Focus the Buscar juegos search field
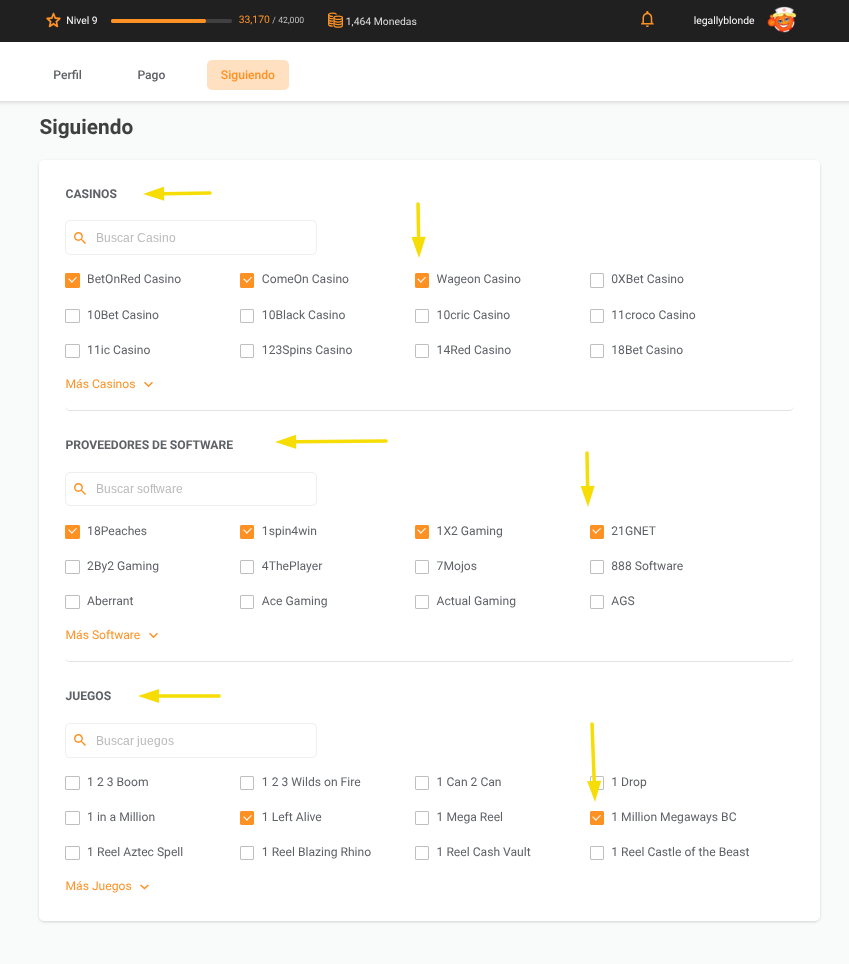The height and width of the screenshot is (964, 849). 200,741
